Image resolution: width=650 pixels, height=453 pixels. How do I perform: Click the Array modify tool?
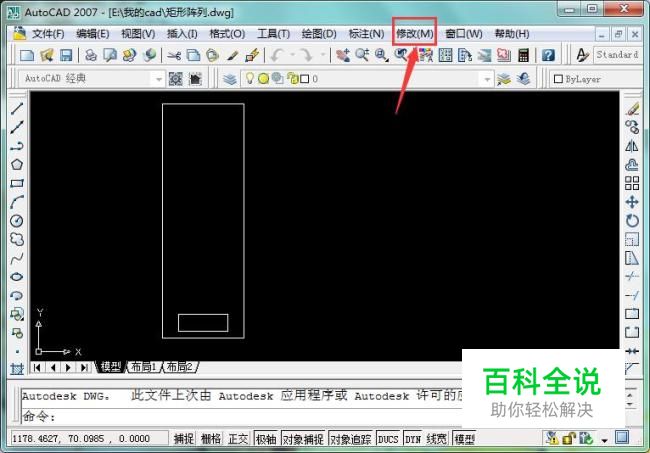point(632,183)
